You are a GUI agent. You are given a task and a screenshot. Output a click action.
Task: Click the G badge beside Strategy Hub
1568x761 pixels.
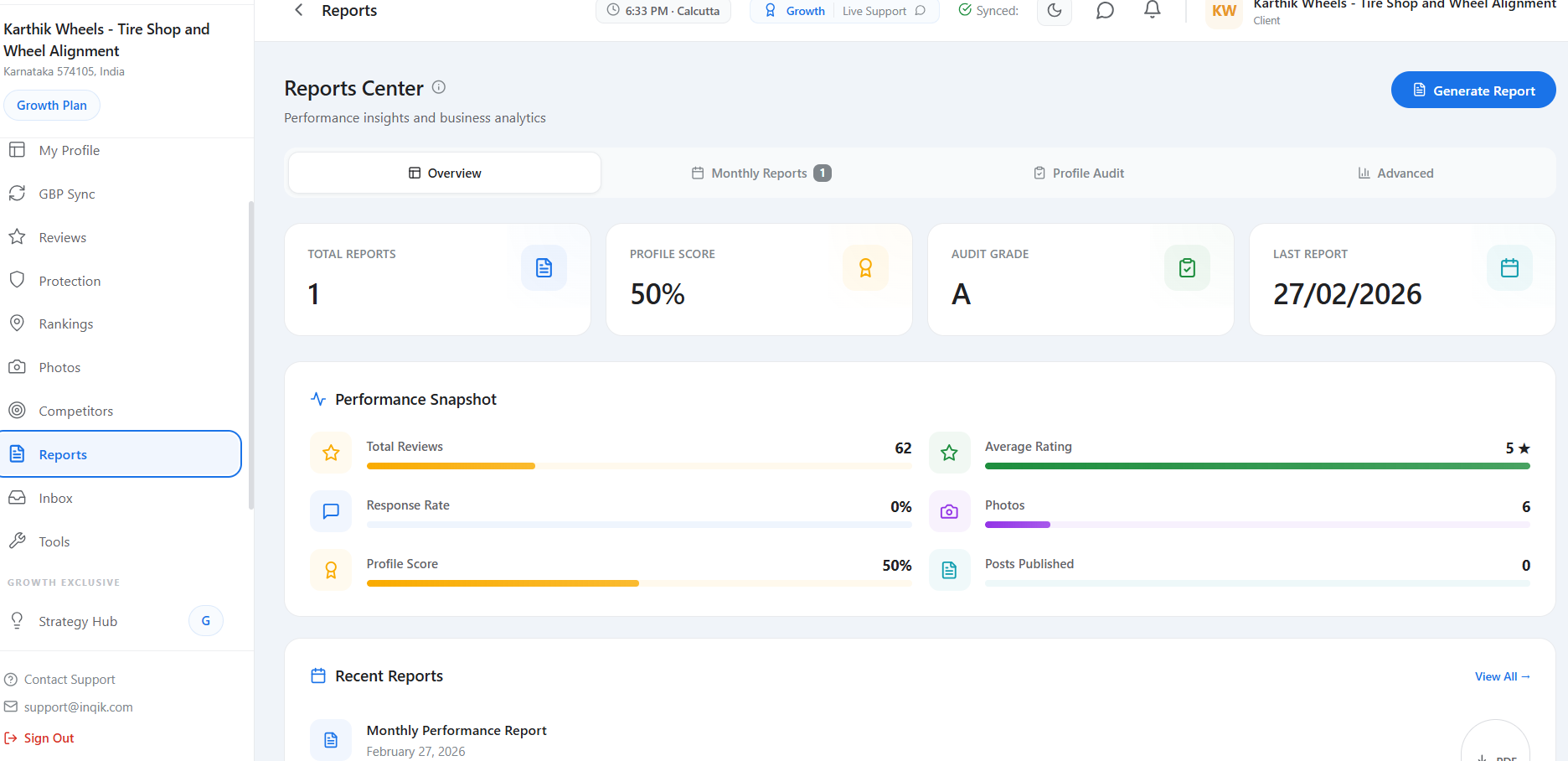tap(206, 621)
